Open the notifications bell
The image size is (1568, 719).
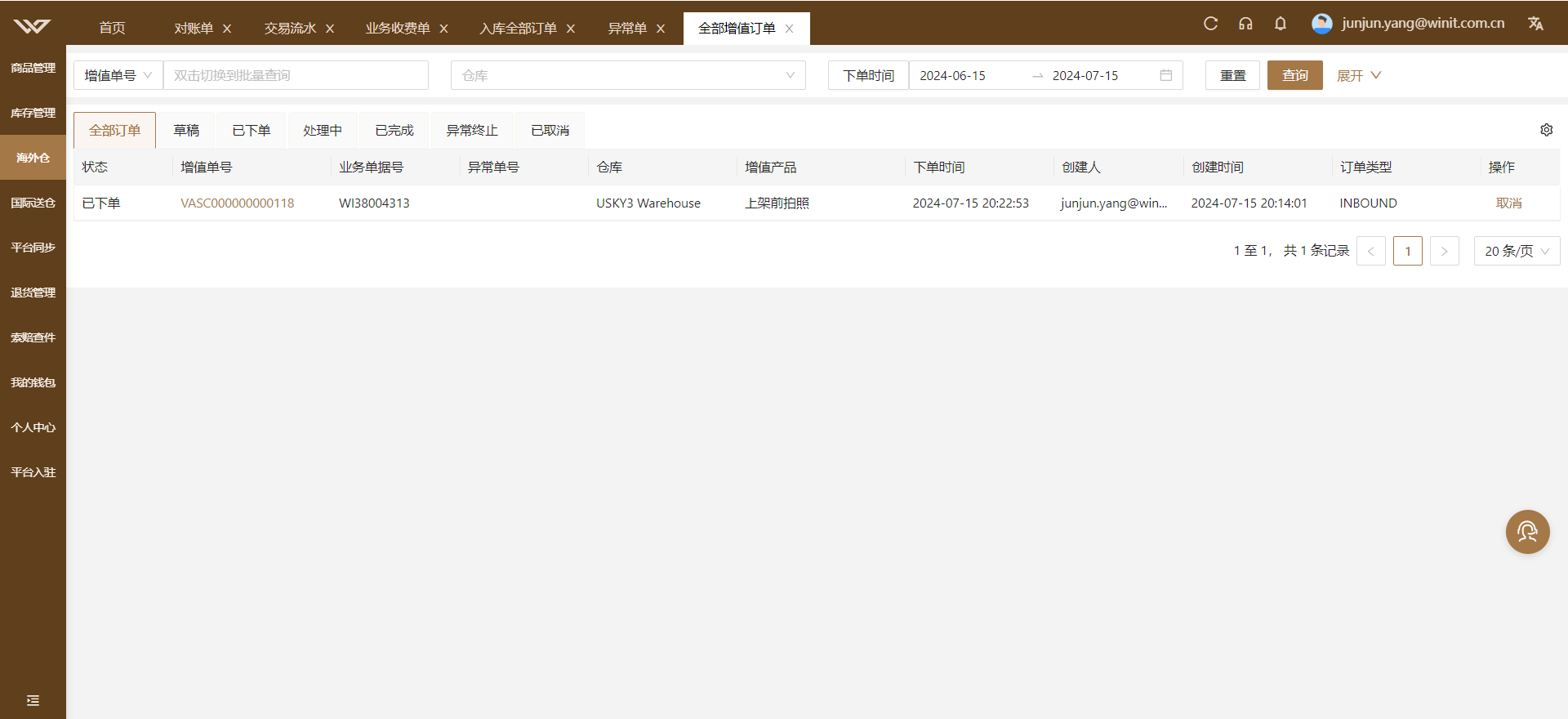click(1281, 24)
